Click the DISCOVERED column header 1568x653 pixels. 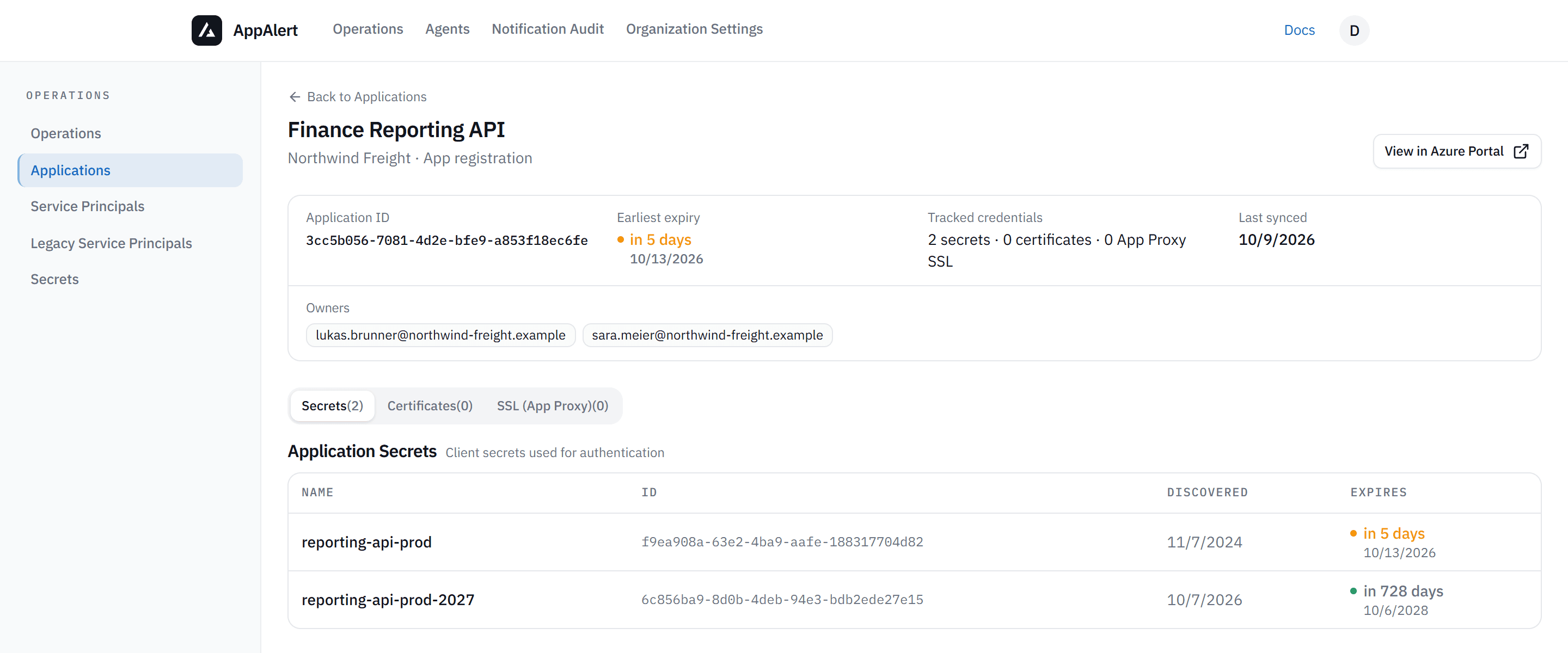pyautogui.click(x=1207, y=492)
